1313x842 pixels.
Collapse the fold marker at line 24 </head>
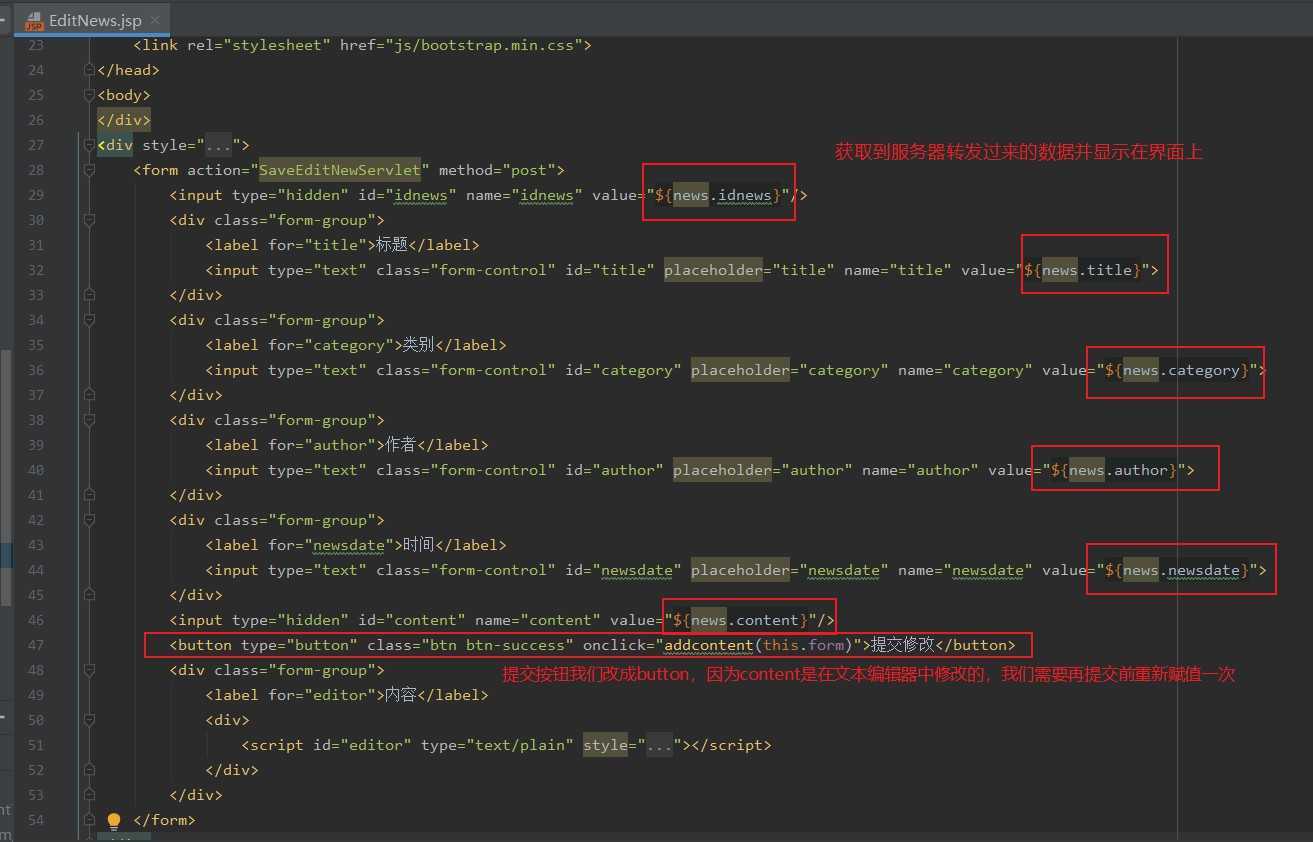coord(89,70)
